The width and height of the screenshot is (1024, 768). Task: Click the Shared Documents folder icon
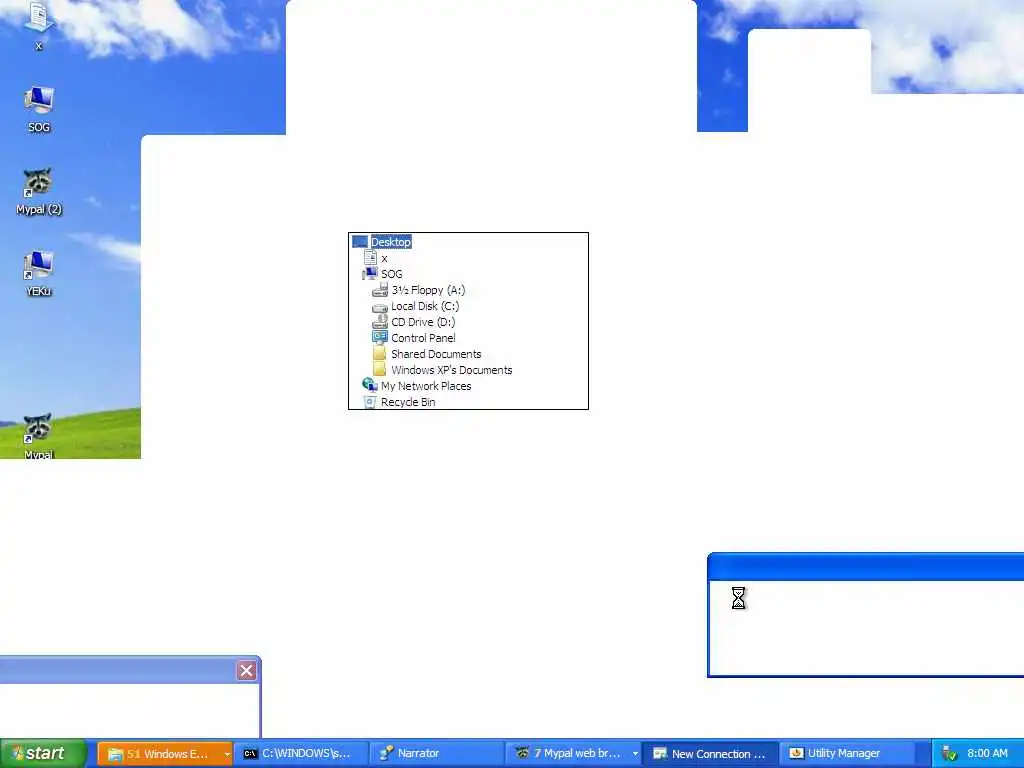pyautogui.click(x=380, y=353)
